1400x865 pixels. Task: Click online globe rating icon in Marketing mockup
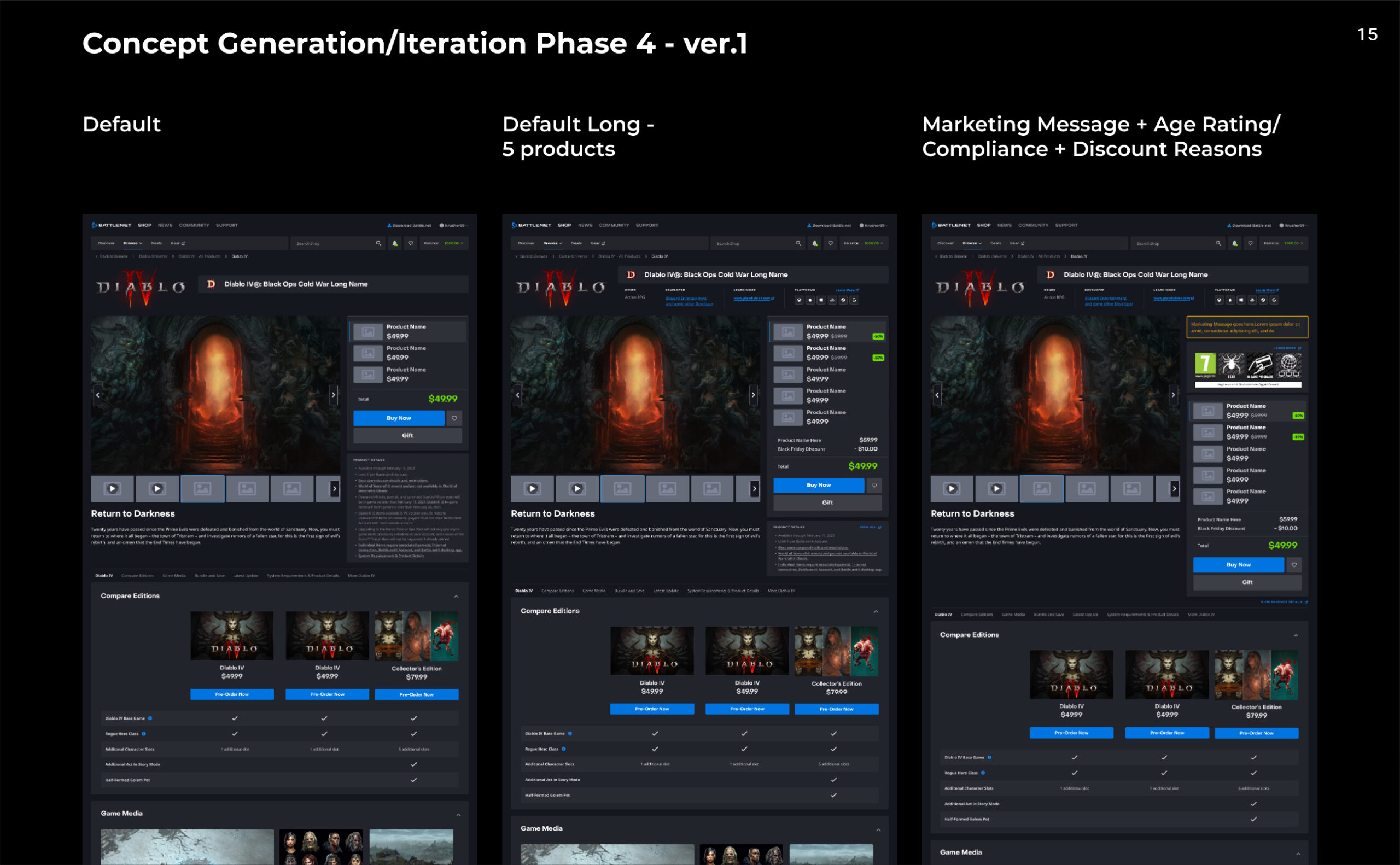(x=1288, y=365)
